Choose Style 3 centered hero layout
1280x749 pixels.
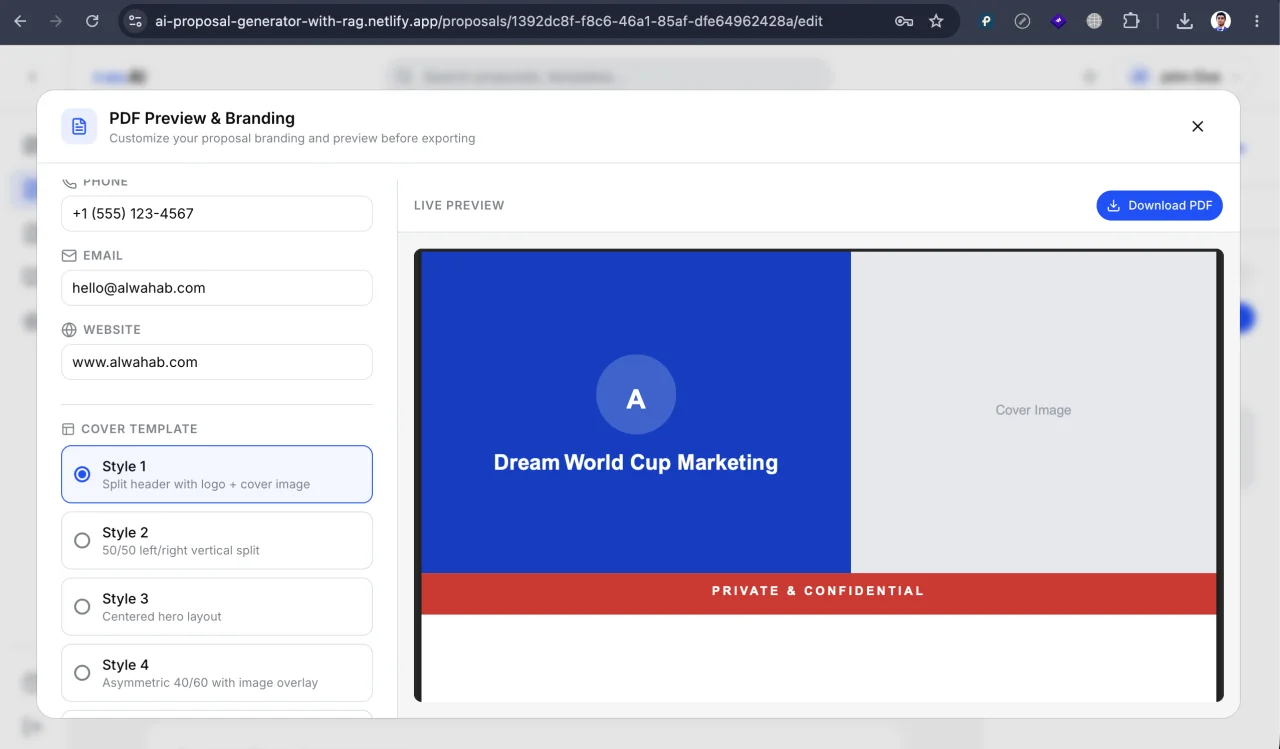tap(217, 606)
